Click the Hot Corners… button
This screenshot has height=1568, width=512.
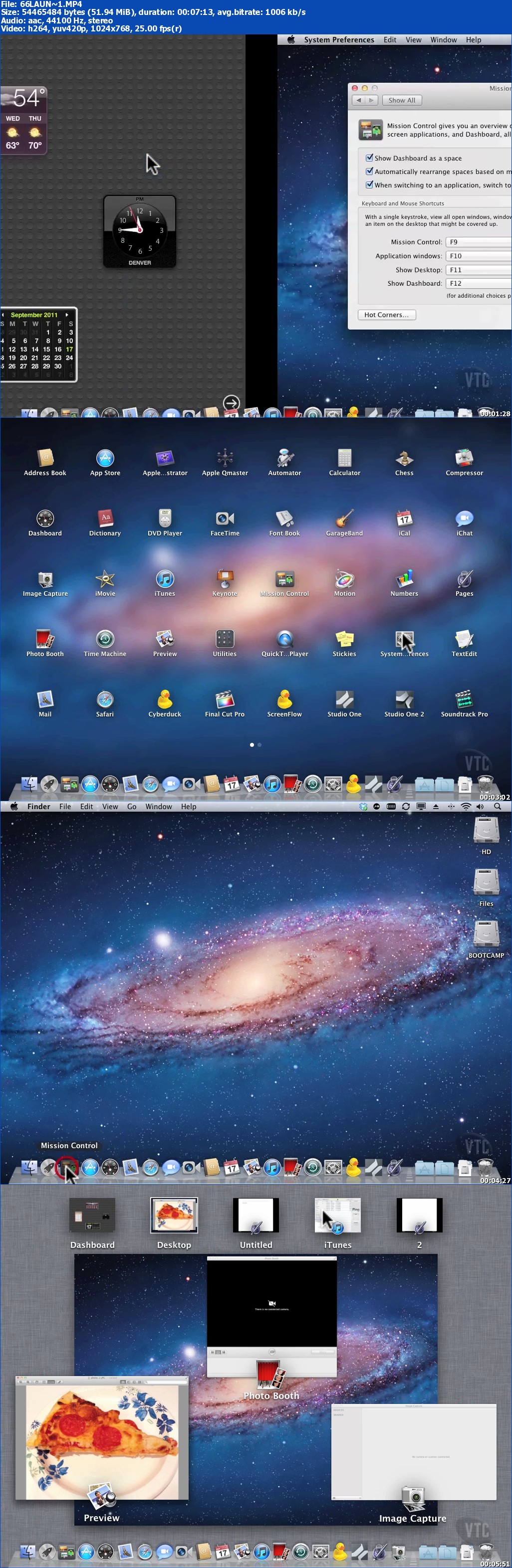pos(386,315)
